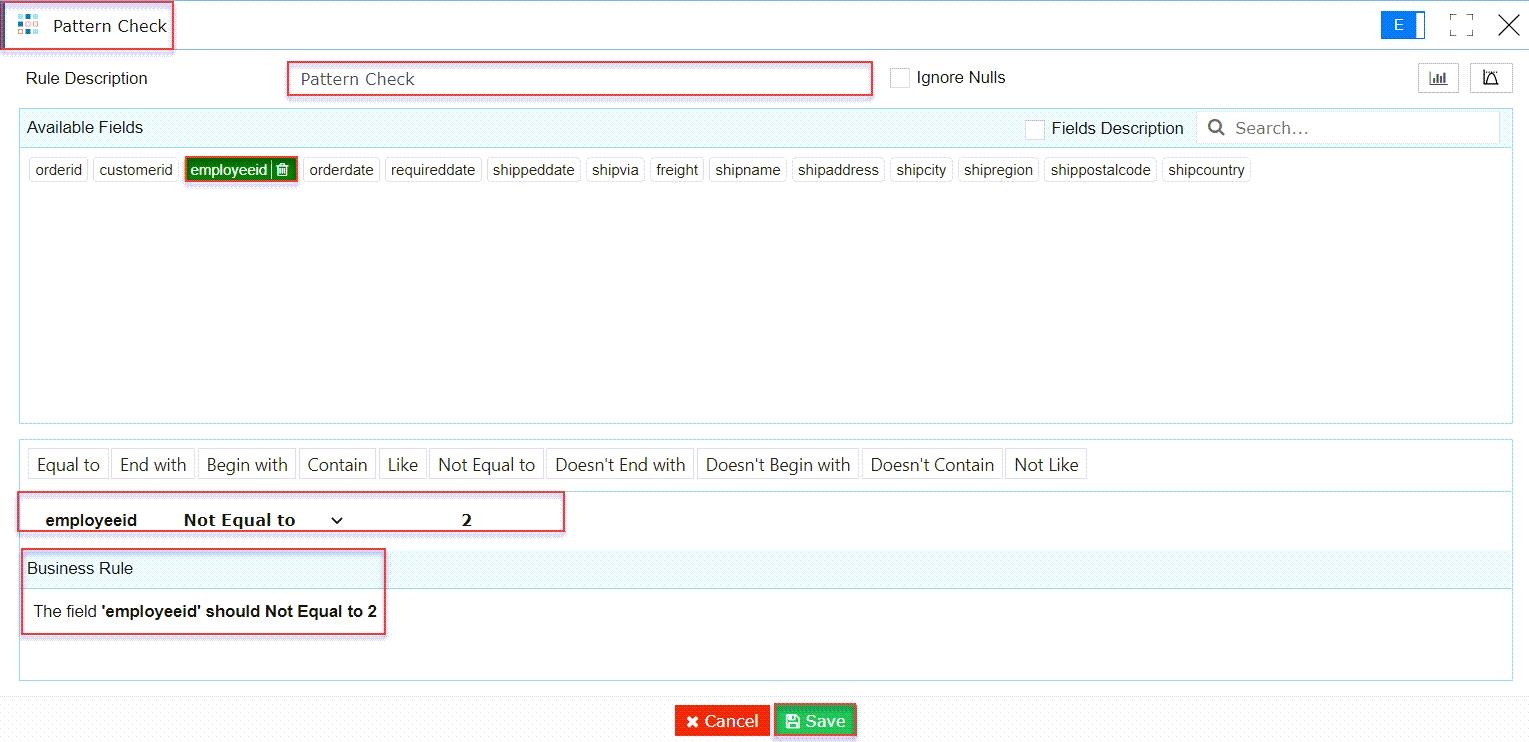Open the Not Equal to condition dropdown
Image resolution: width=1529 pixels, height=742 pixels.
coord(336,520)
